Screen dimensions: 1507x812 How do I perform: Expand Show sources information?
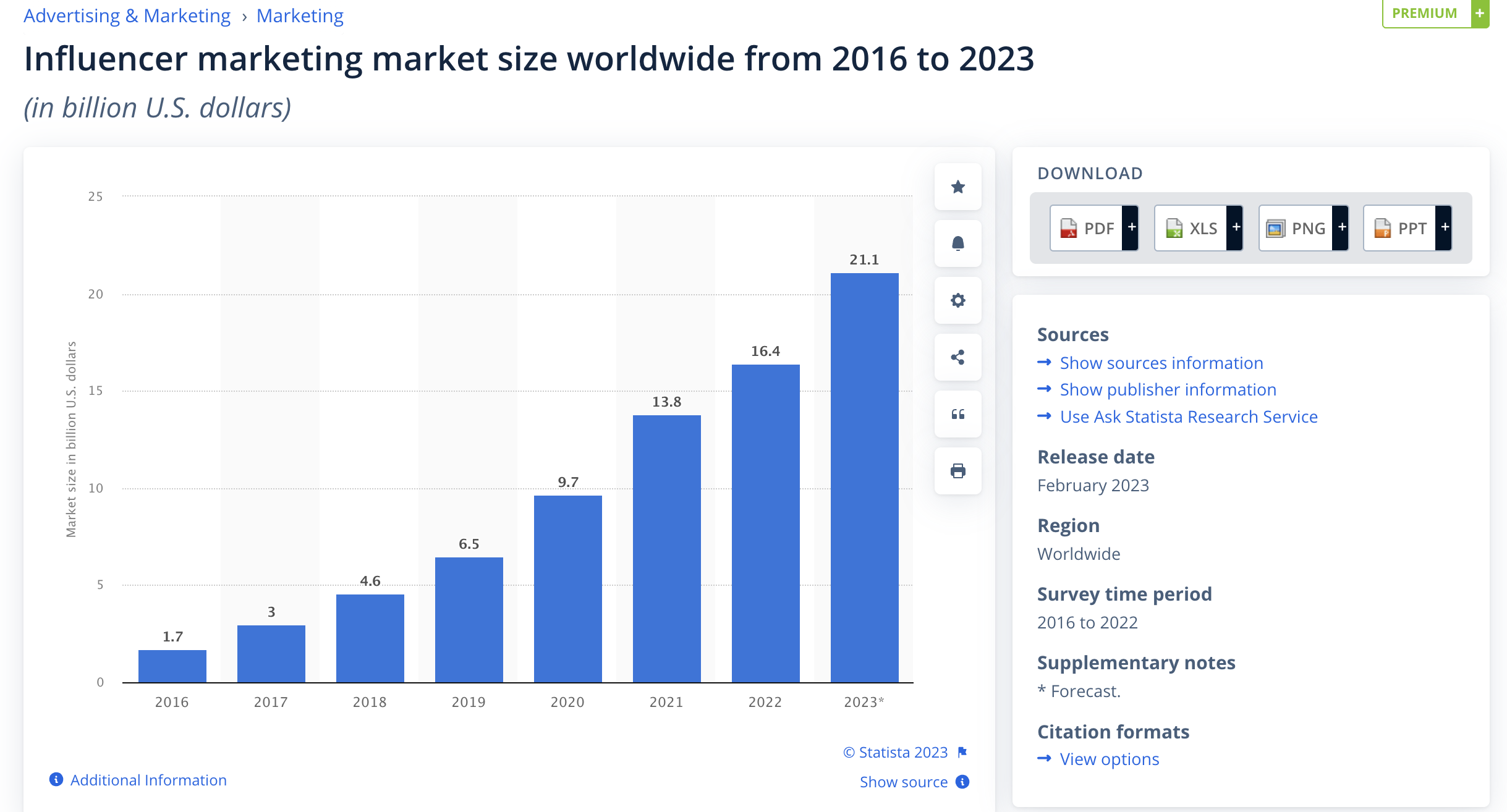(1161, 363)
